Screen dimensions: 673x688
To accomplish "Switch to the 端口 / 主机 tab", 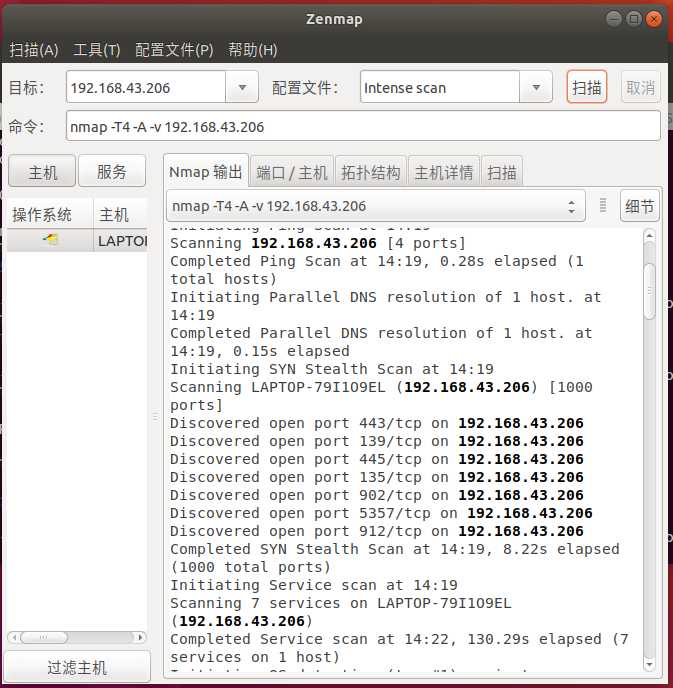I will click(292, 172).
